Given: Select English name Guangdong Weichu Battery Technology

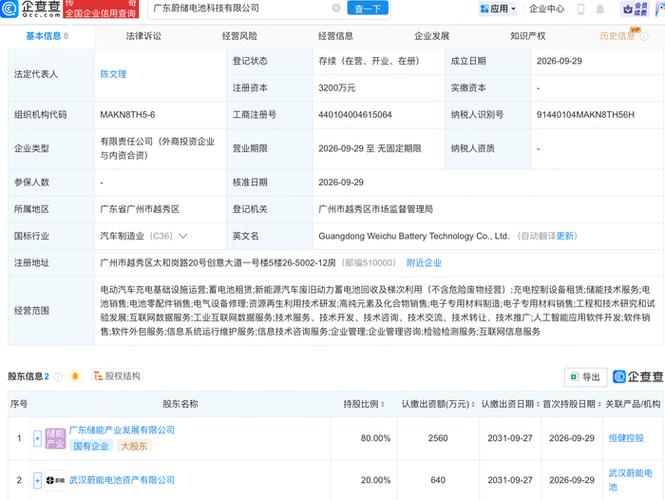Looking at the screenshot, I should [x=414, y=236].
